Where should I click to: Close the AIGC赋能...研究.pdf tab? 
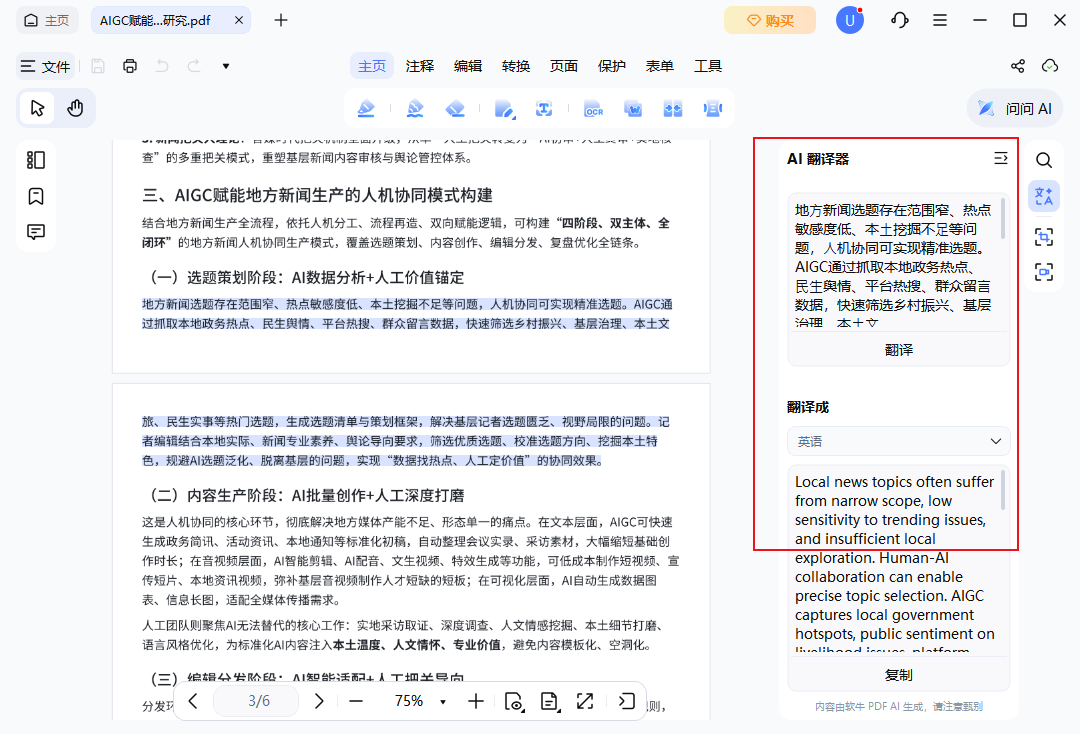[x=239, y=20]
